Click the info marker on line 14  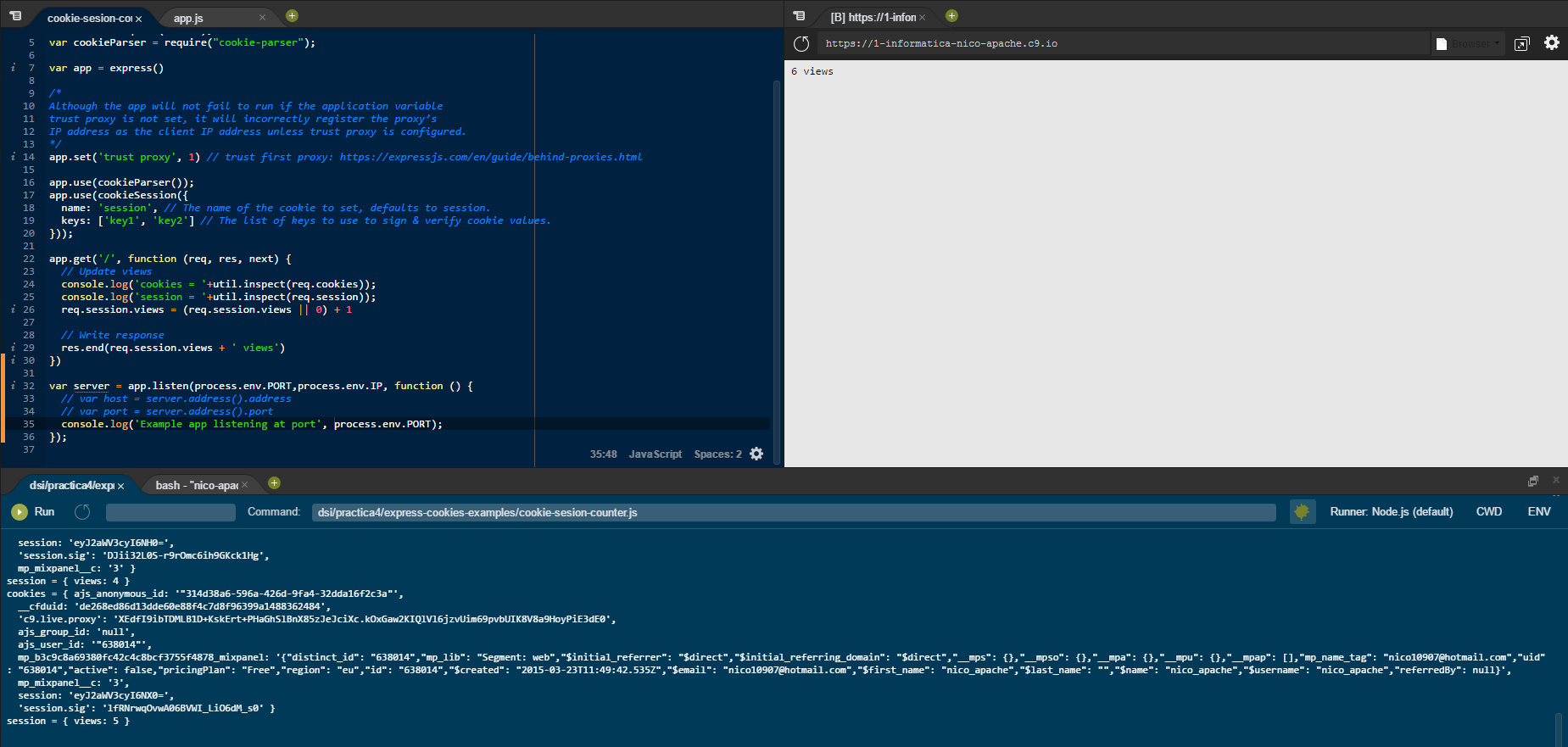[13, 157]
